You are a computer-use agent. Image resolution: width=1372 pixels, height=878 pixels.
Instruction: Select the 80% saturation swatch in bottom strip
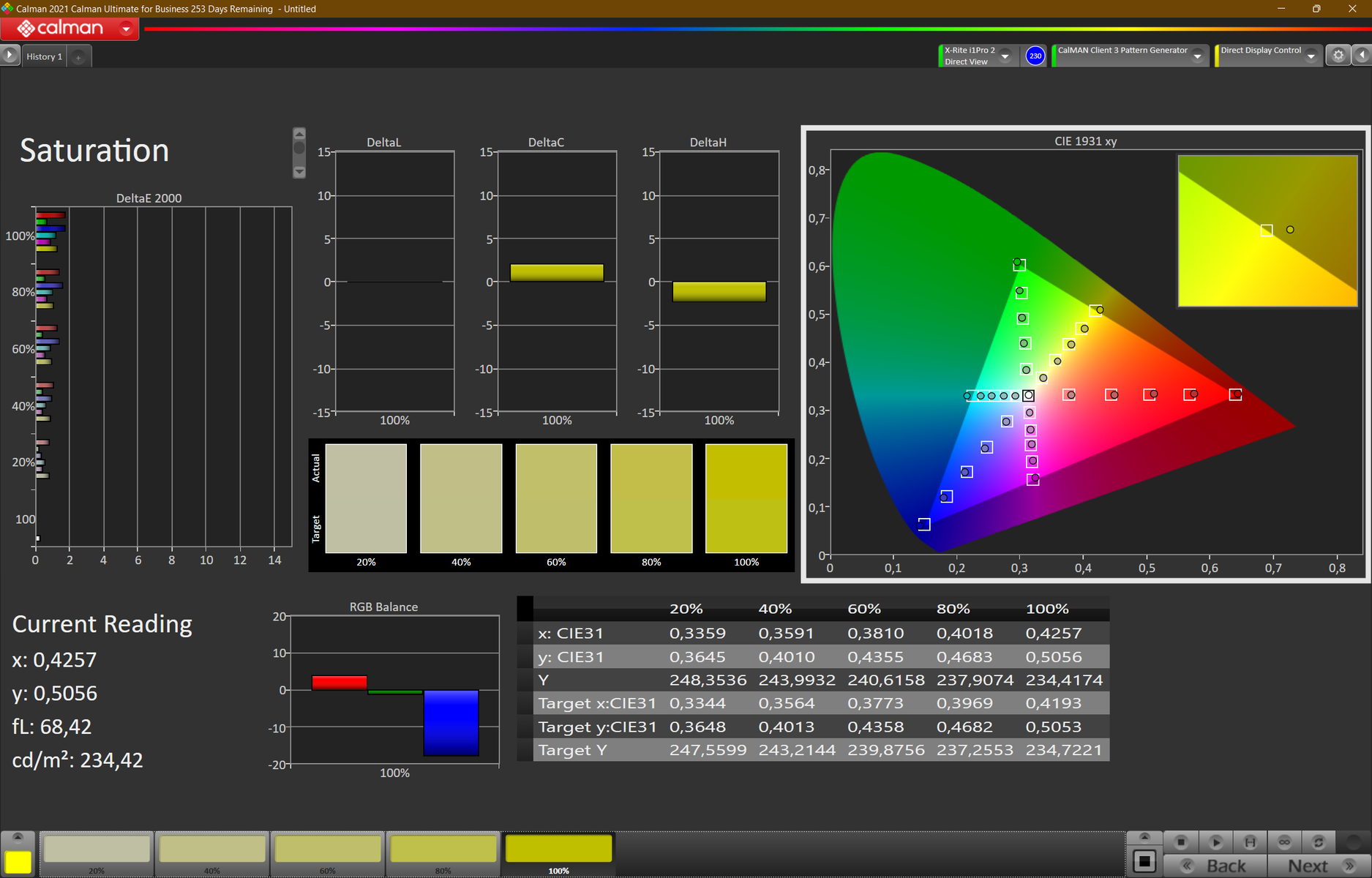pos(443,852)
